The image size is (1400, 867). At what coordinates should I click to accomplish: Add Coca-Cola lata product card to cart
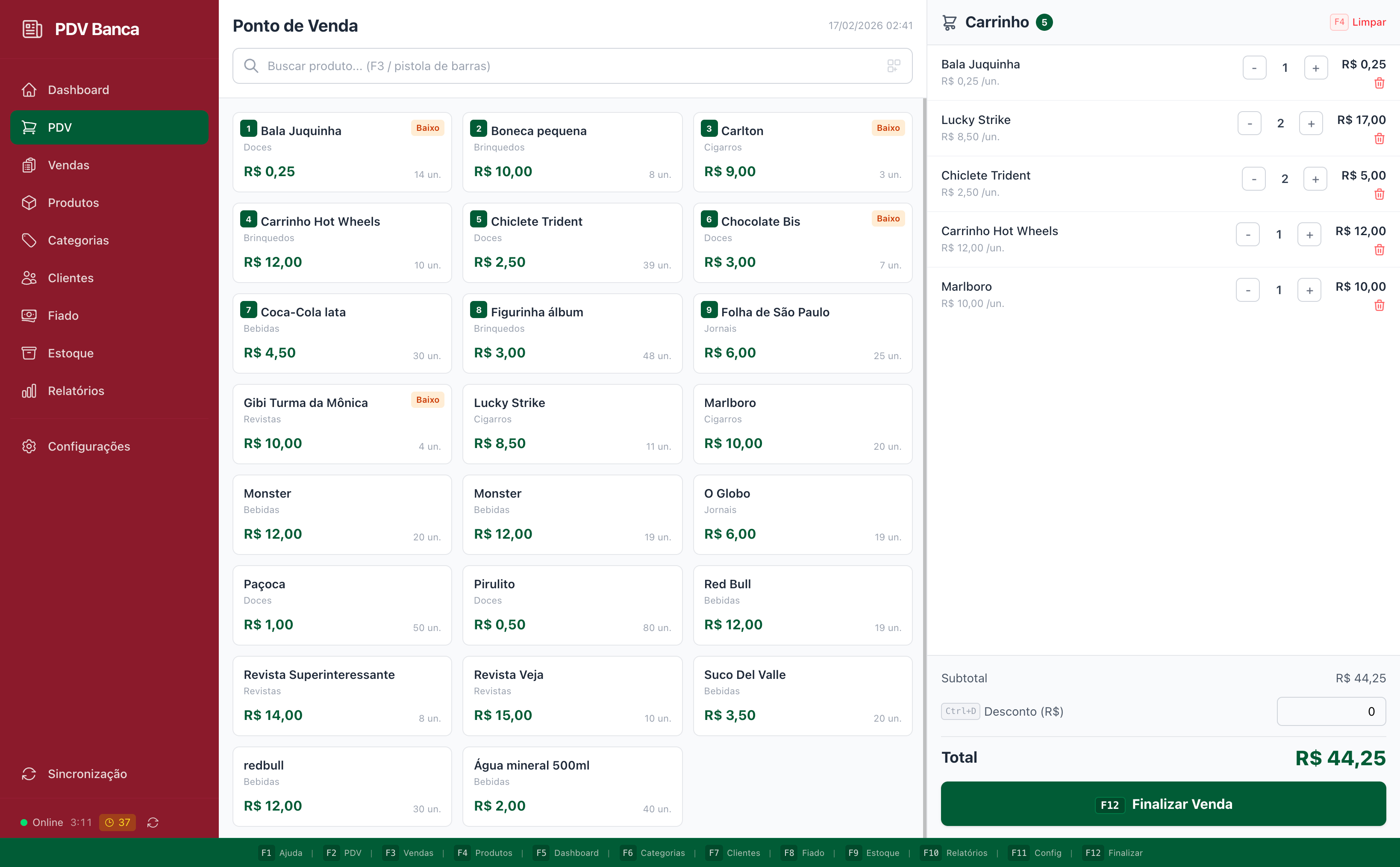tap(342, 333)
